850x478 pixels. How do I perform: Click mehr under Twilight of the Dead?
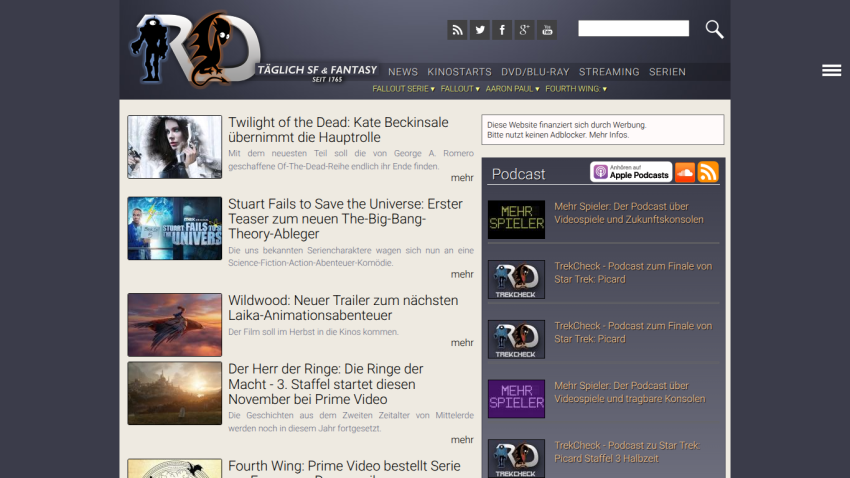coord(462,178)
